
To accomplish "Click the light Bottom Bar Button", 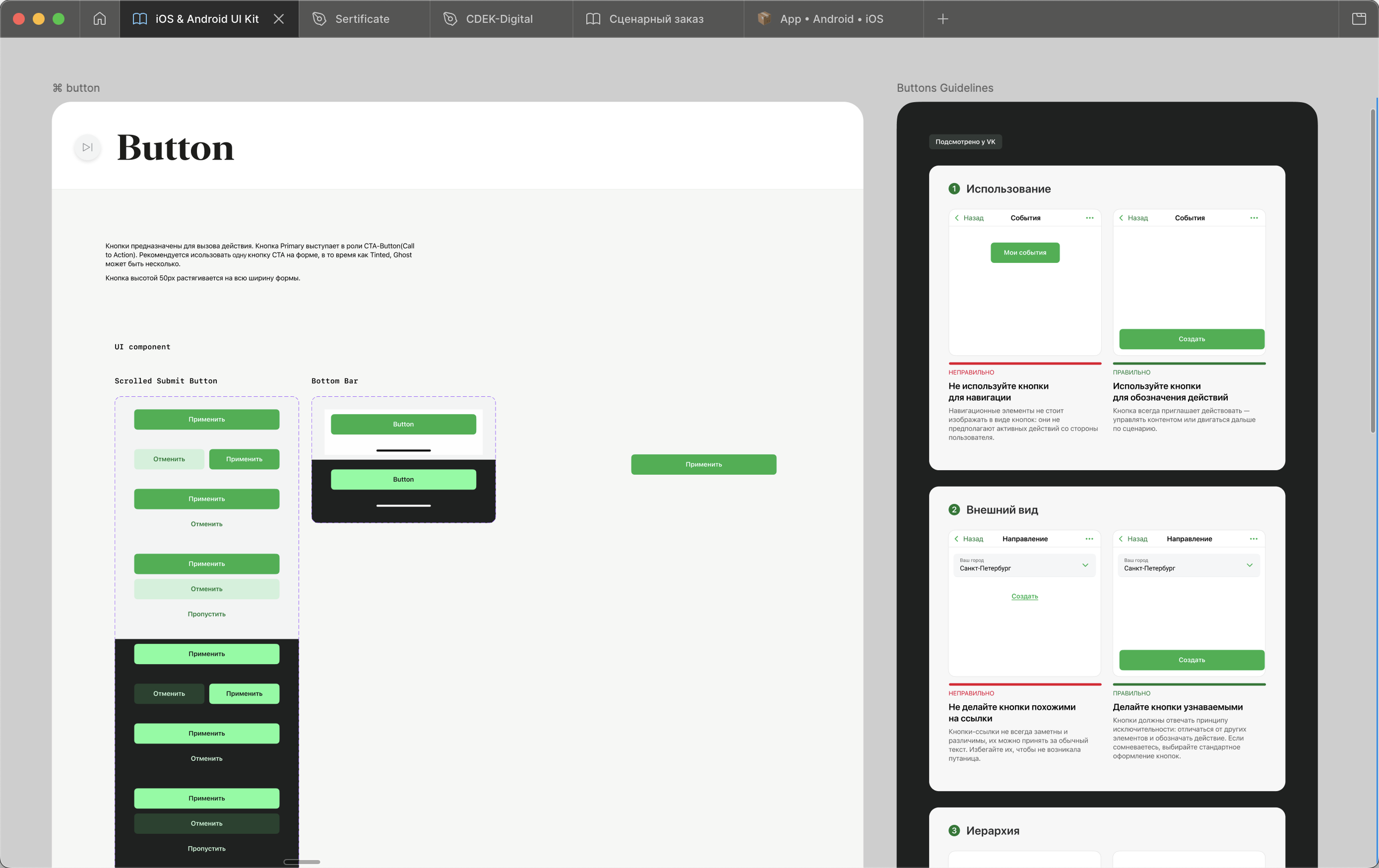I will 403,424.
